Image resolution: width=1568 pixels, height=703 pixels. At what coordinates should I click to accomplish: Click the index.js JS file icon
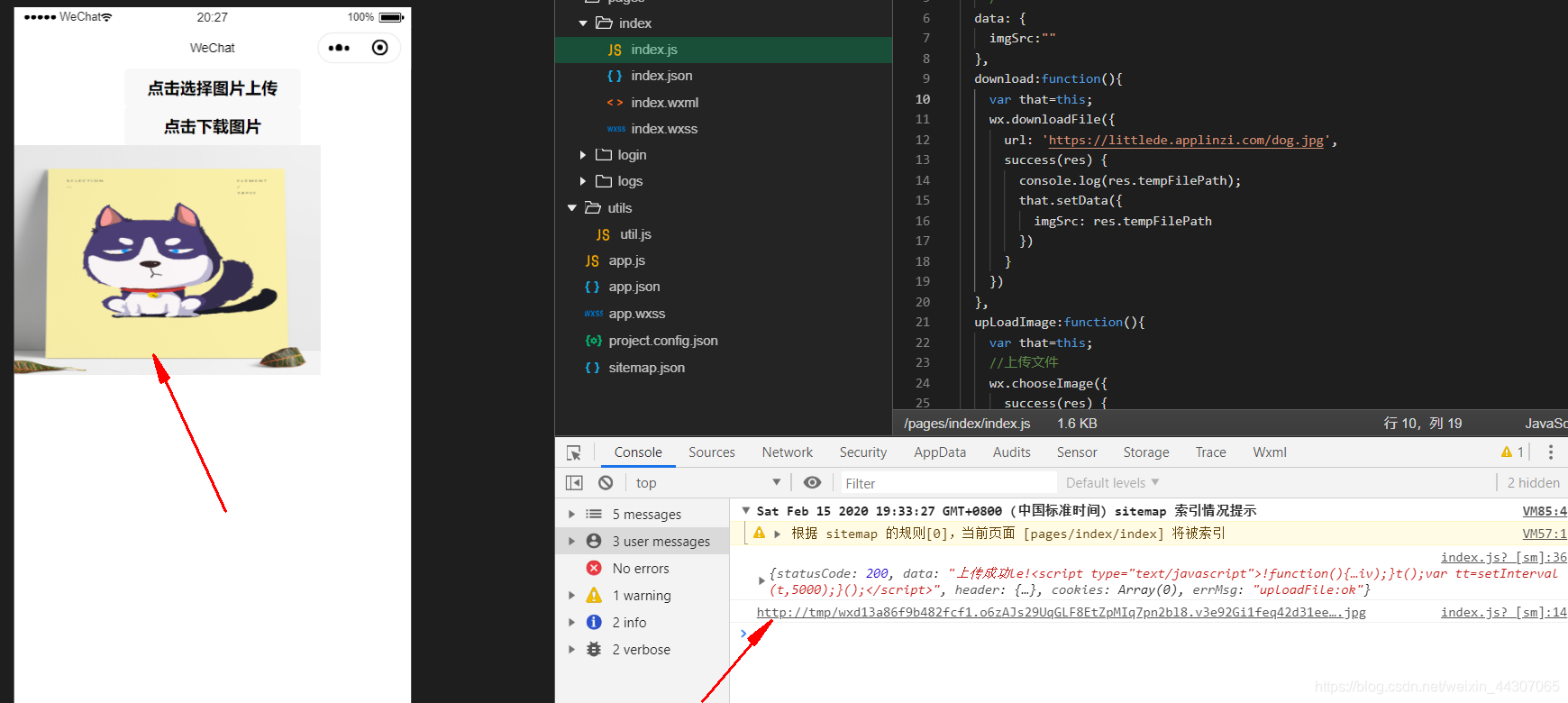click(x=615, y=50)
